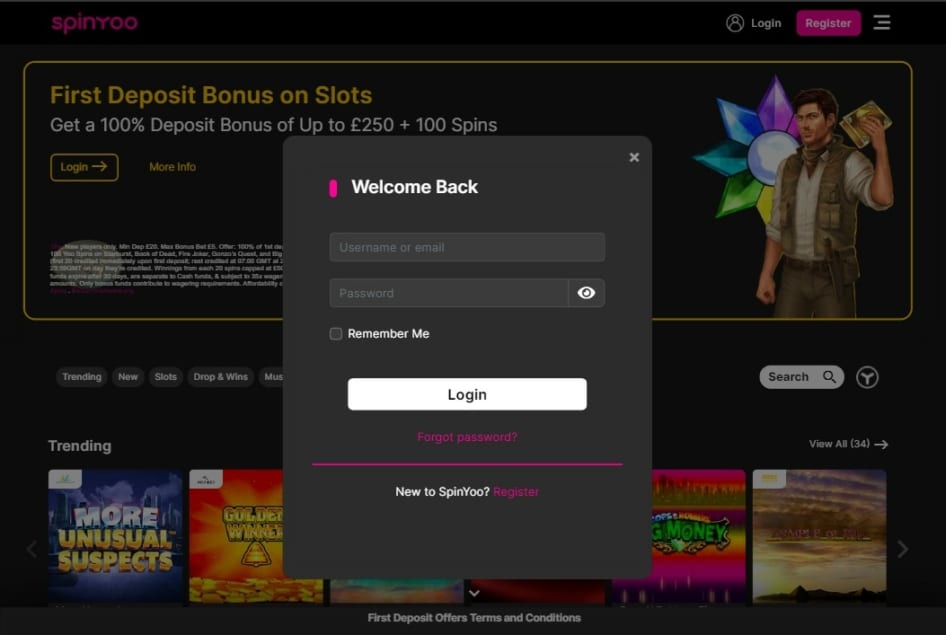Click the left carousel arrow
Screen dimensions: 946x635
[30, 549]
